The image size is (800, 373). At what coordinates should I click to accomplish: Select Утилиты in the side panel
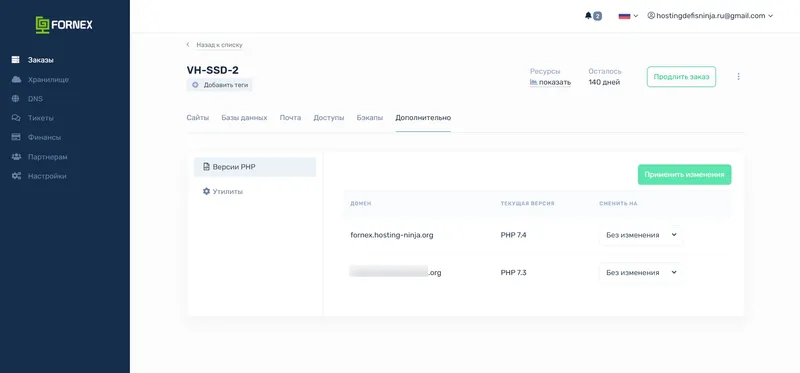point(255,191)
